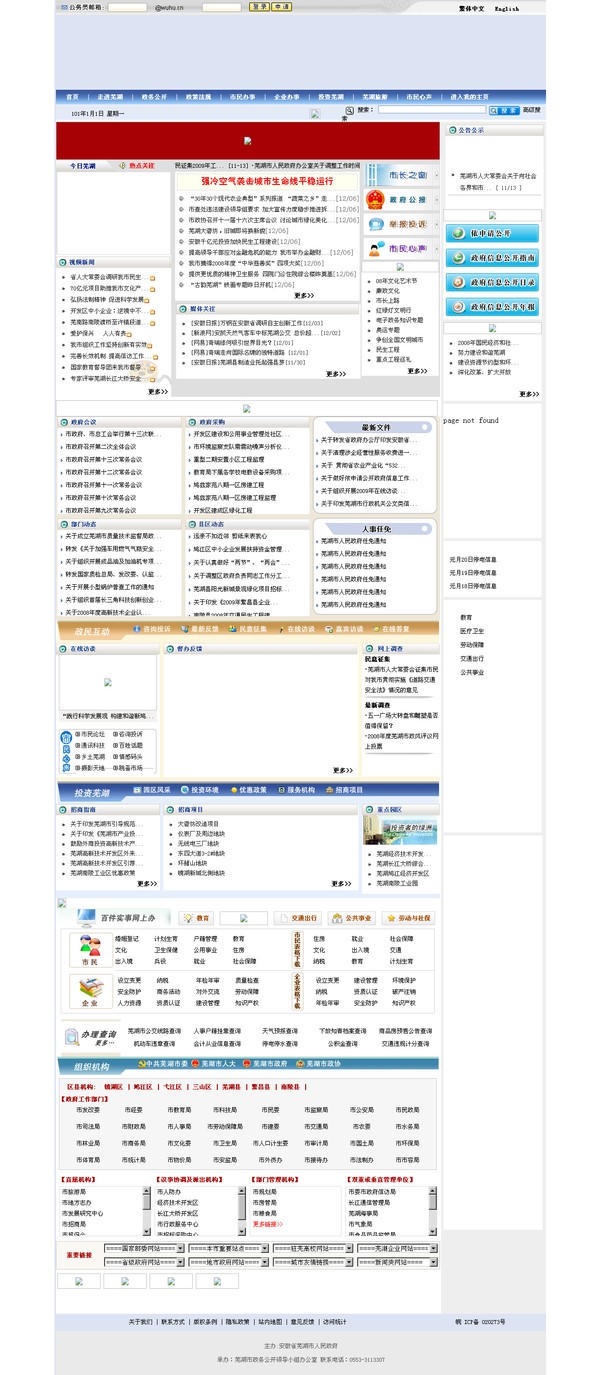Click the 直属机构 list scrollbar

point(148,1211)
